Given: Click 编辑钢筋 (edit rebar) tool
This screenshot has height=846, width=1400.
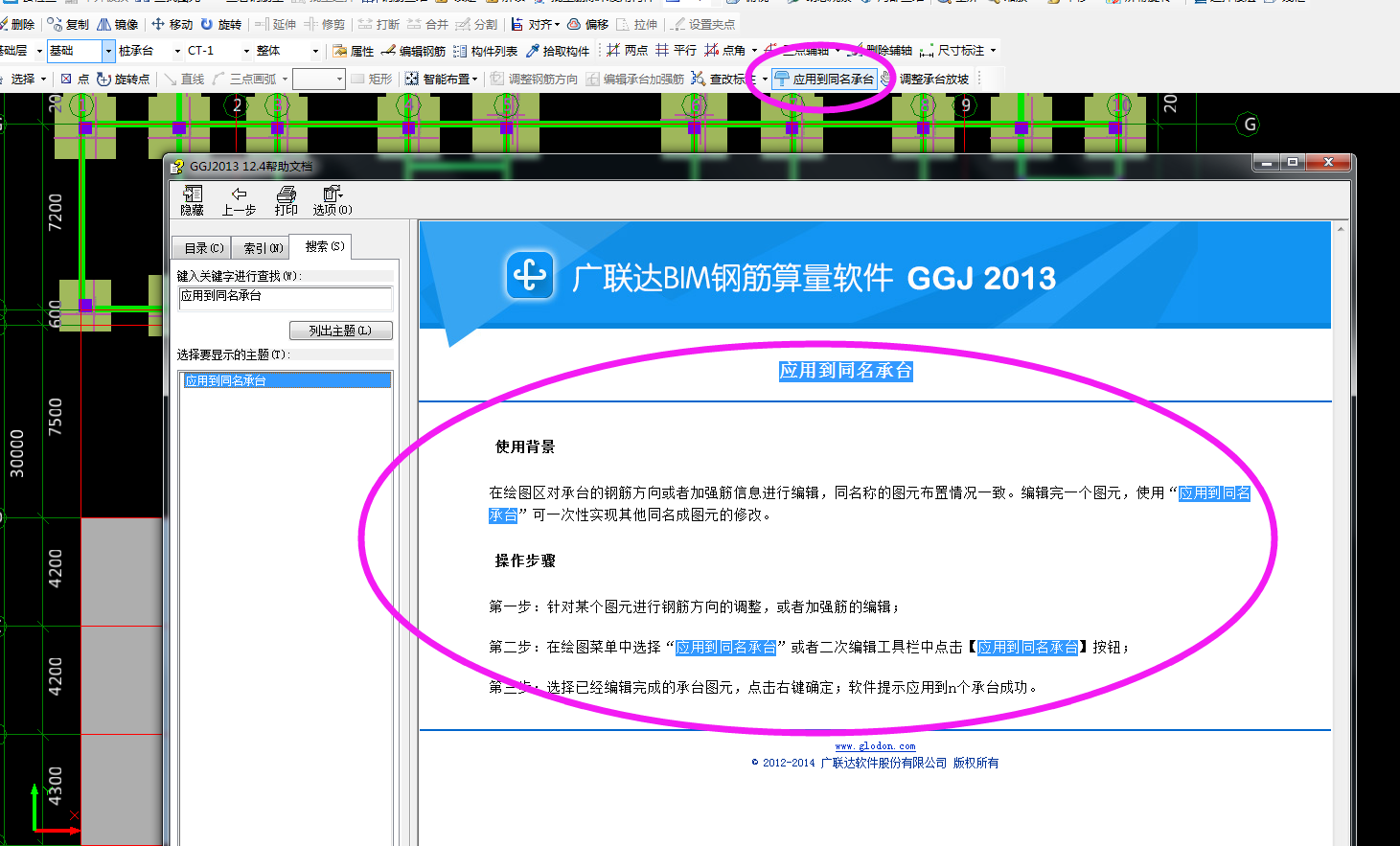Looking at the screenshot, I should (x=414, y=51).
